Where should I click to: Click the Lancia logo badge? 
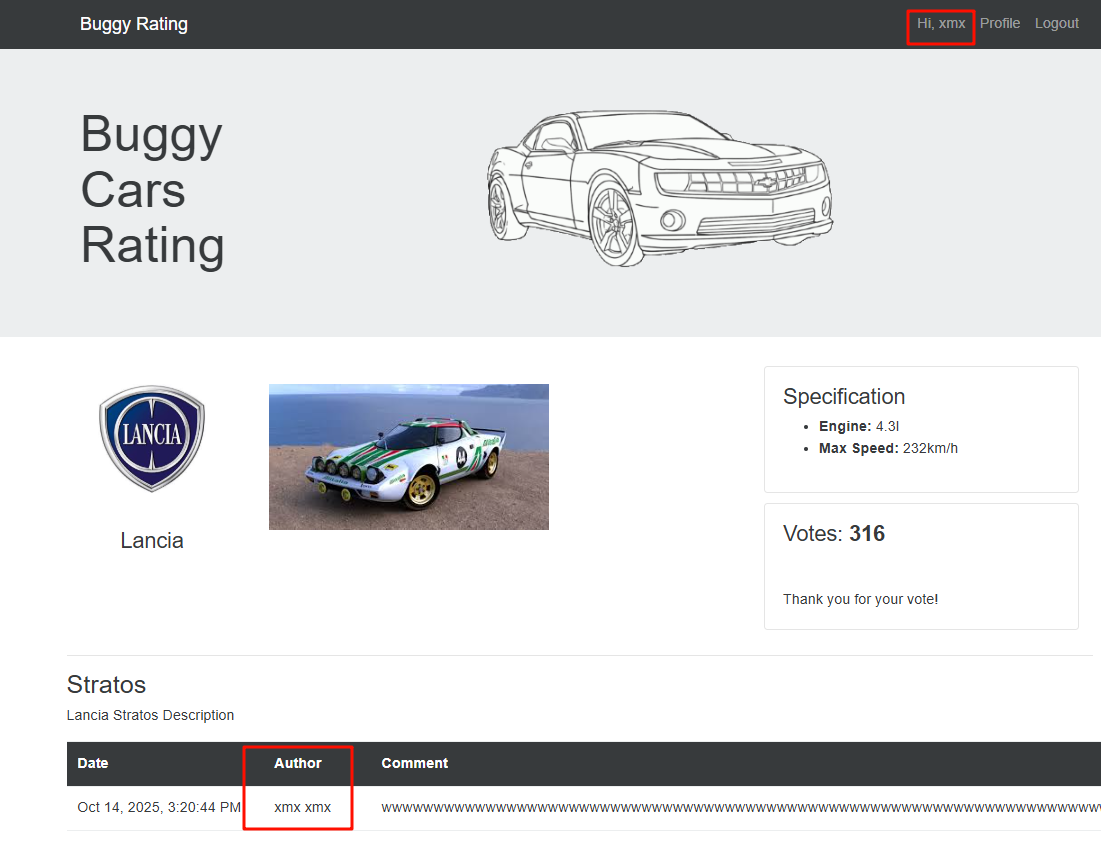152,439
